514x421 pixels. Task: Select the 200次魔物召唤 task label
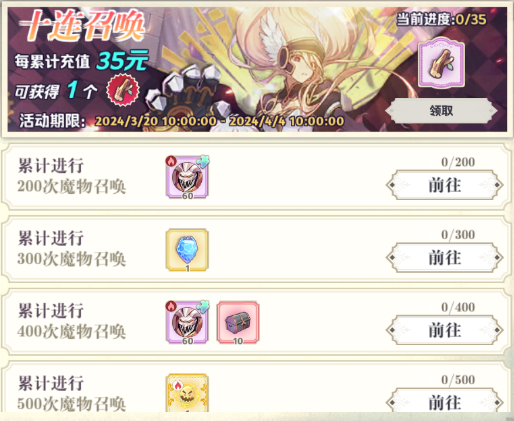pyautogui.click(x=72, y=187)
